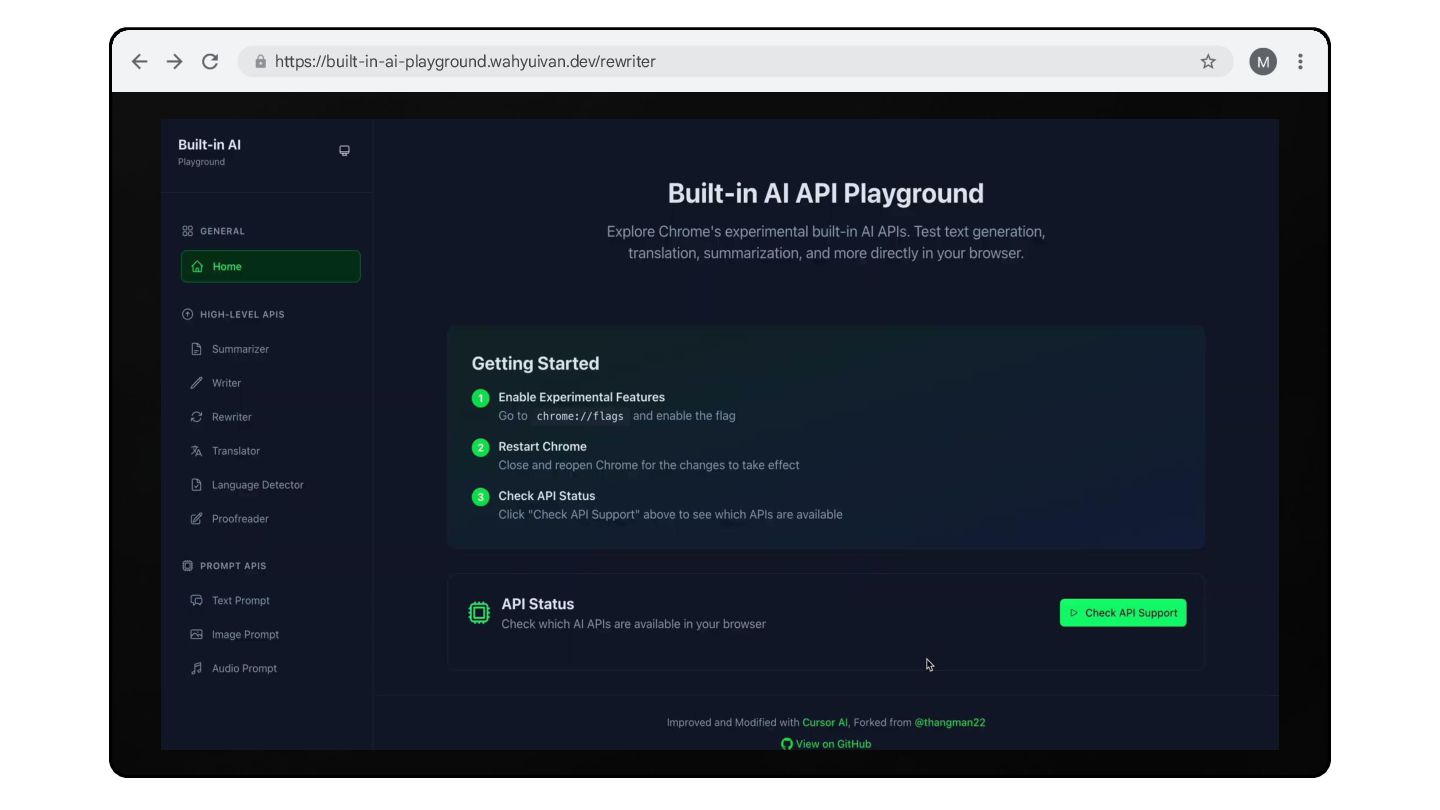This screenshot has height=810, width=1440.
Task: Click the Home house icon in sidebar
Action: (197, 267)
